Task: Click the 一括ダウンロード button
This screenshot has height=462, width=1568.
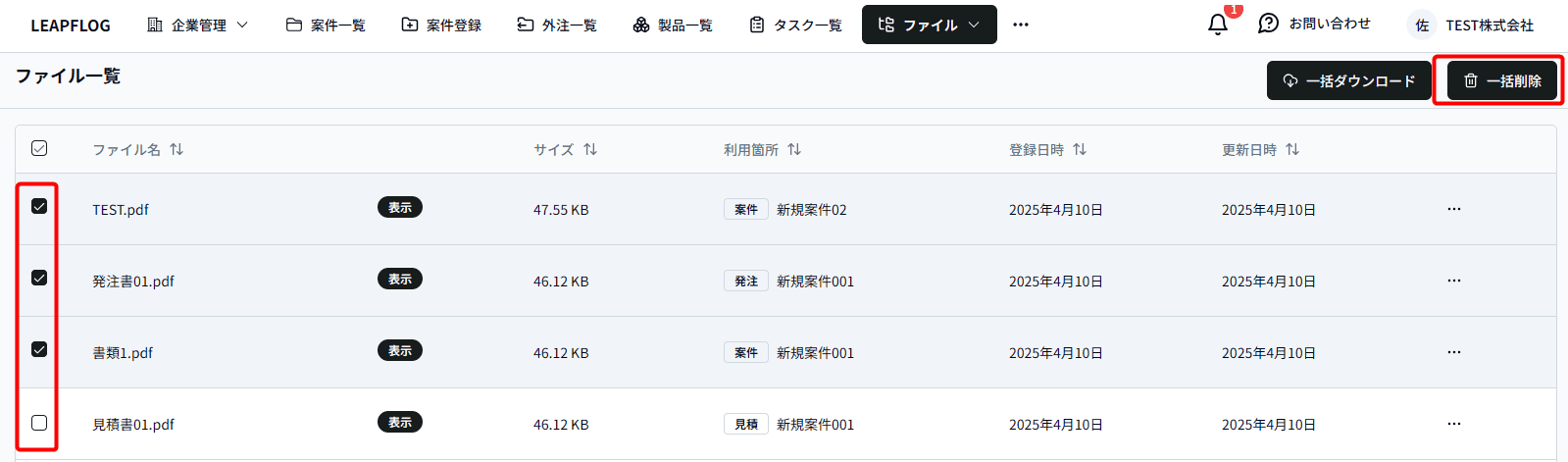Action: (1349, 80)
